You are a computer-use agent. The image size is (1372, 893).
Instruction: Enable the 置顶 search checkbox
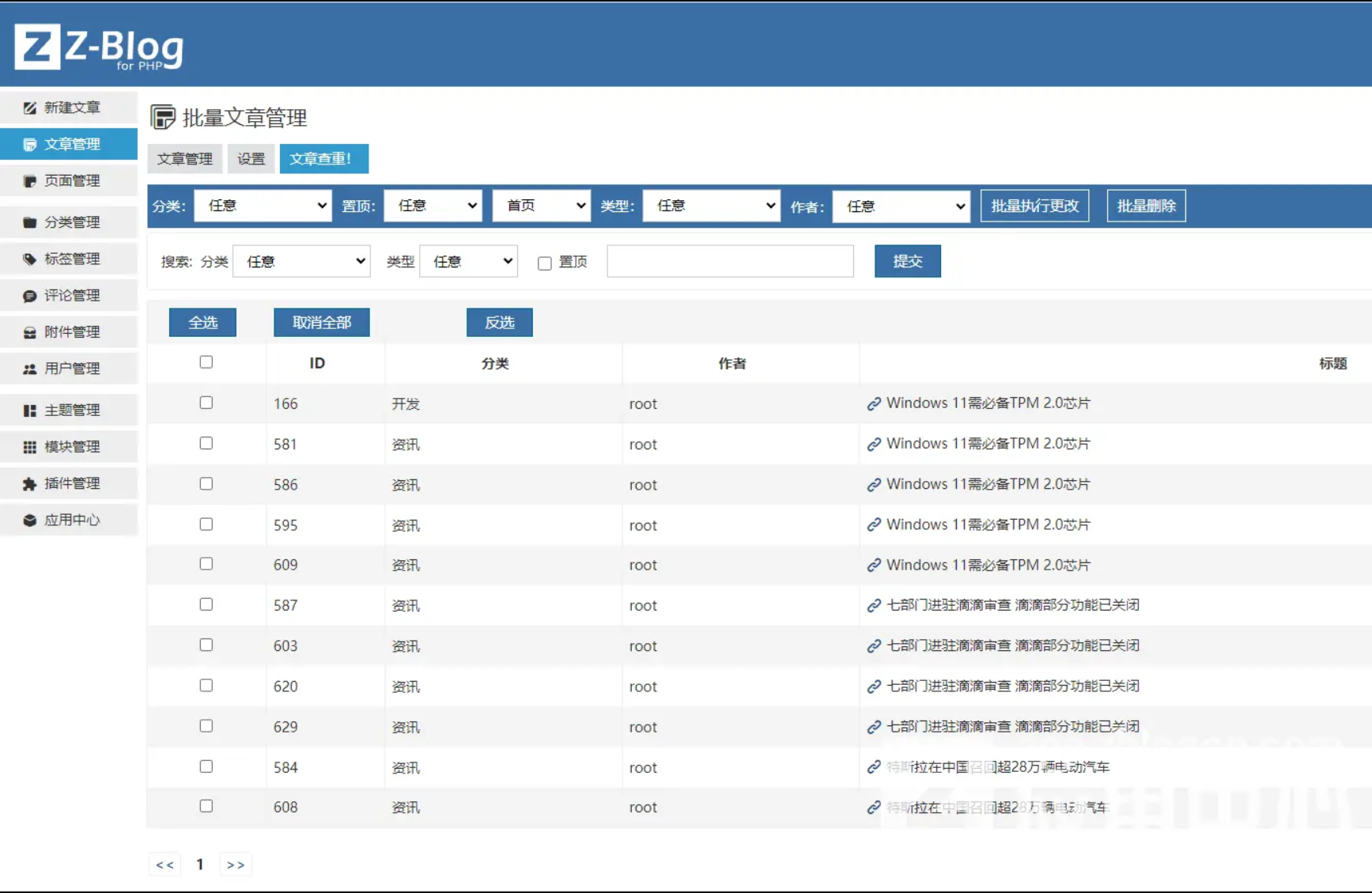pyautogui.click(x=545, y=263)
